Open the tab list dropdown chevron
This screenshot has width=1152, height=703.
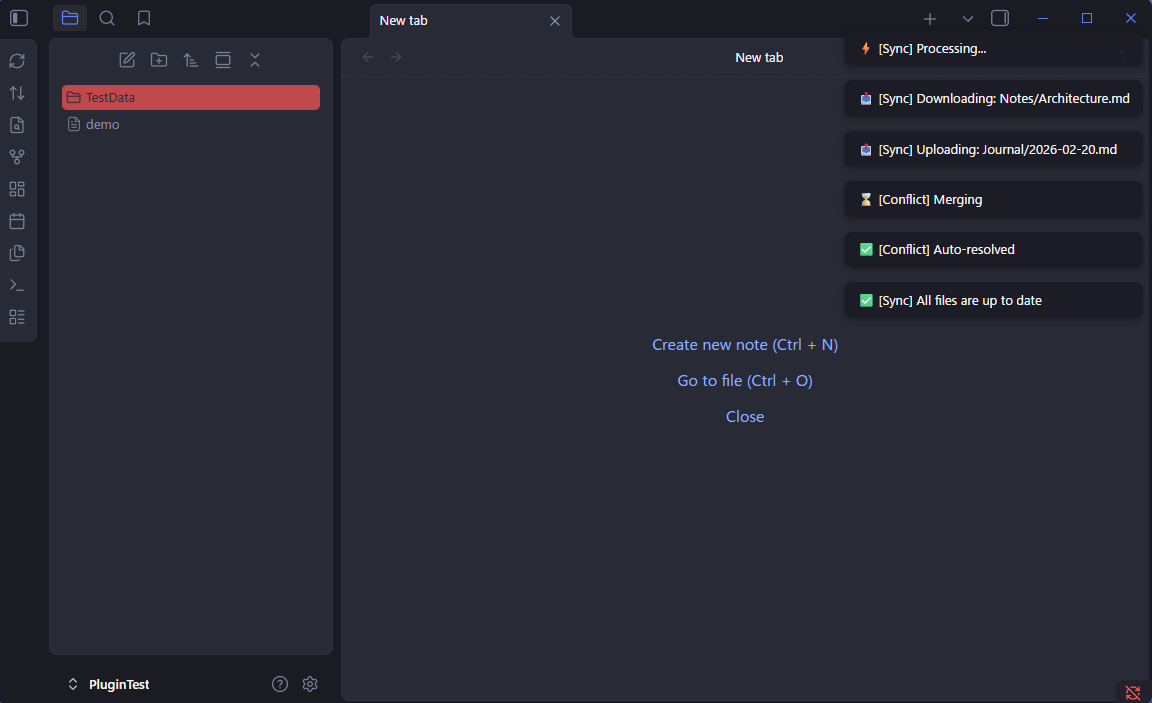(x=966, y=18)
